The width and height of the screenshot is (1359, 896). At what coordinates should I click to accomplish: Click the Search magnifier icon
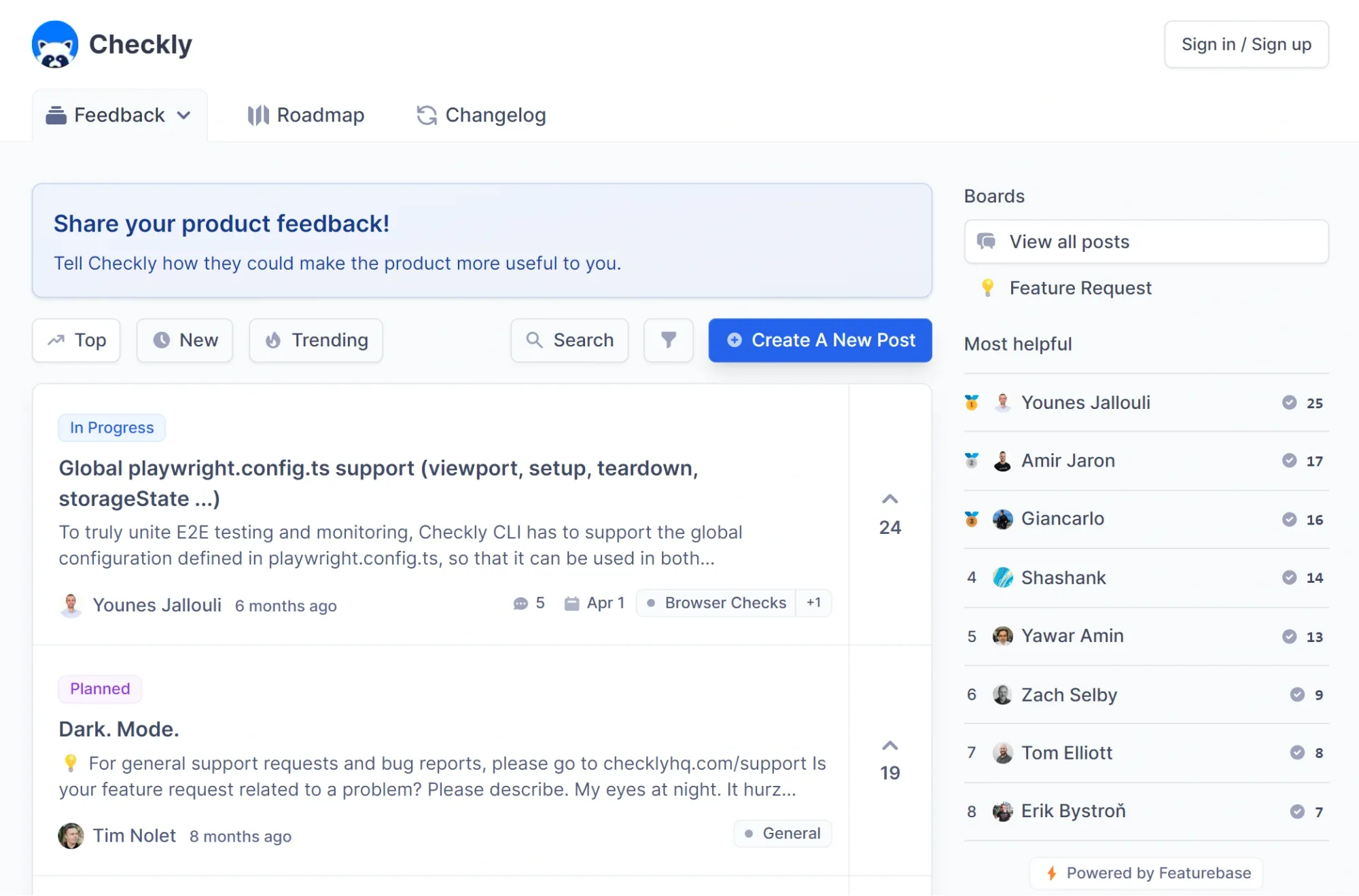pyautogui.click(x=535, y=340)
